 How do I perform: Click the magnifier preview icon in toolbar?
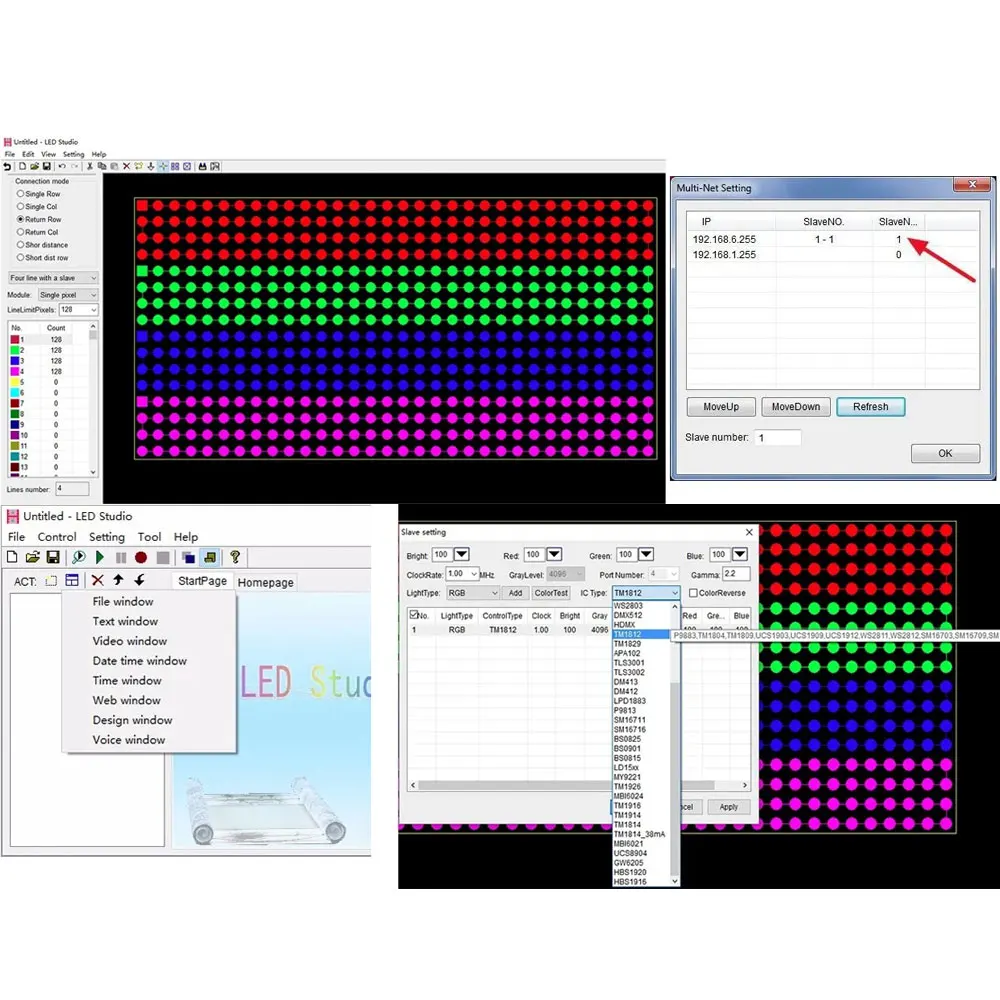(x=78, y=557)
